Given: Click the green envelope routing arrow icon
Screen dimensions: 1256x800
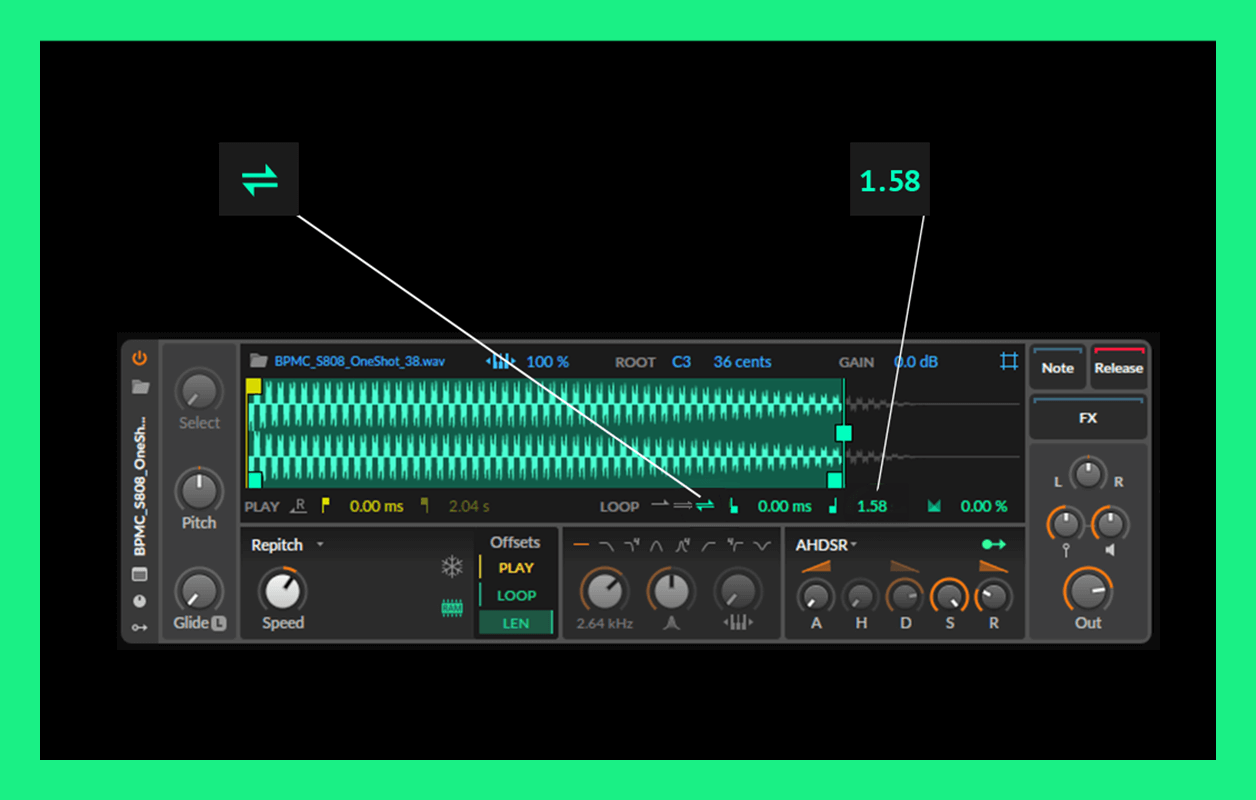Looking at the screenshot, I should [x=993, y=545].
